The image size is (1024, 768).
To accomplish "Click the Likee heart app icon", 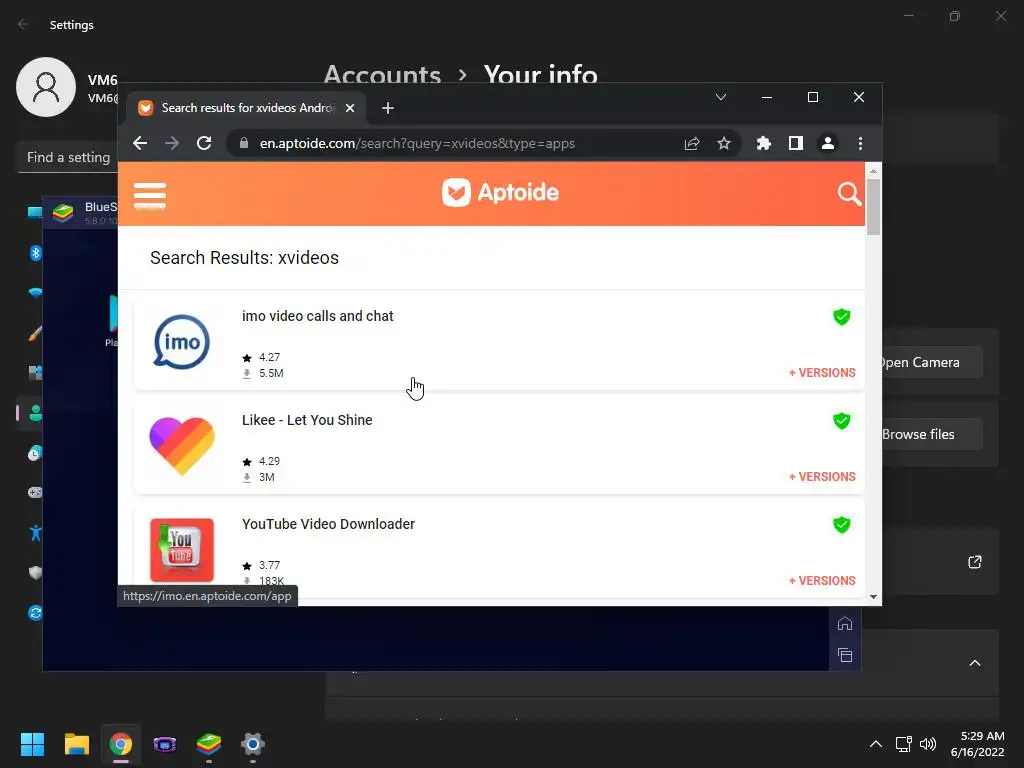I will pos(182,445).
